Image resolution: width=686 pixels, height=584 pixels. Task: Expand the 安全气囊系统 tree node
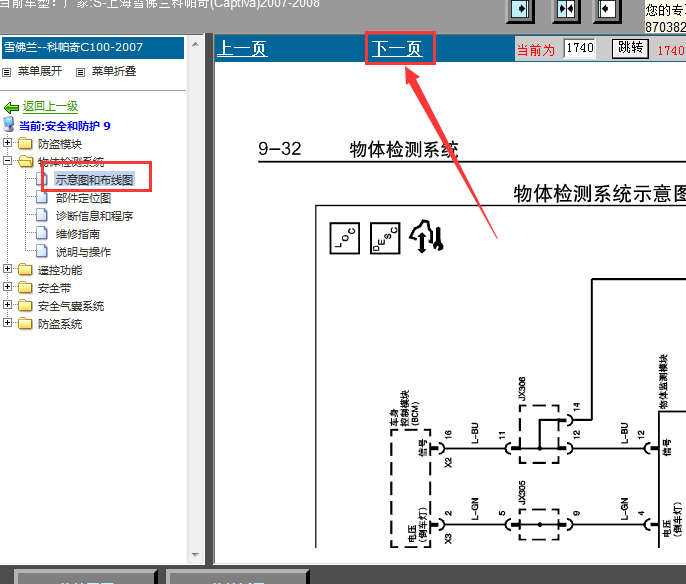(x=7, y=304)
